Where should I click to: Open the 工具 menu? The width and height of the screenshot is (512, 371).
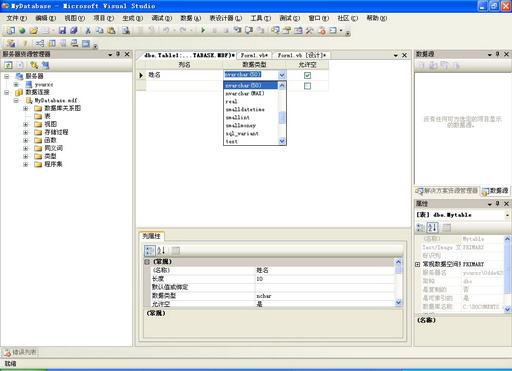(261, 18)
